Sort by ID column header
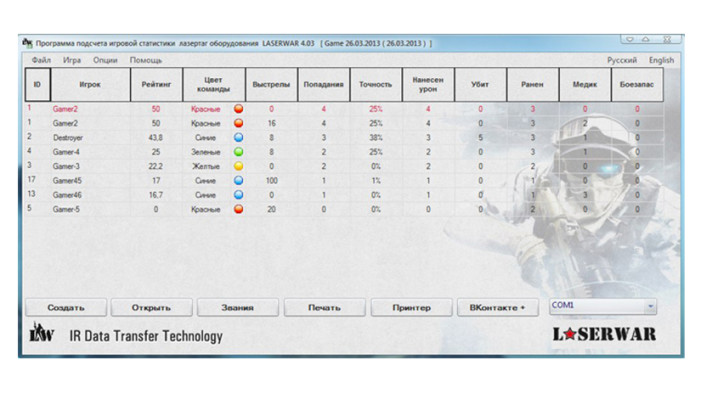The image size is (701, 394). coord(38,85)
